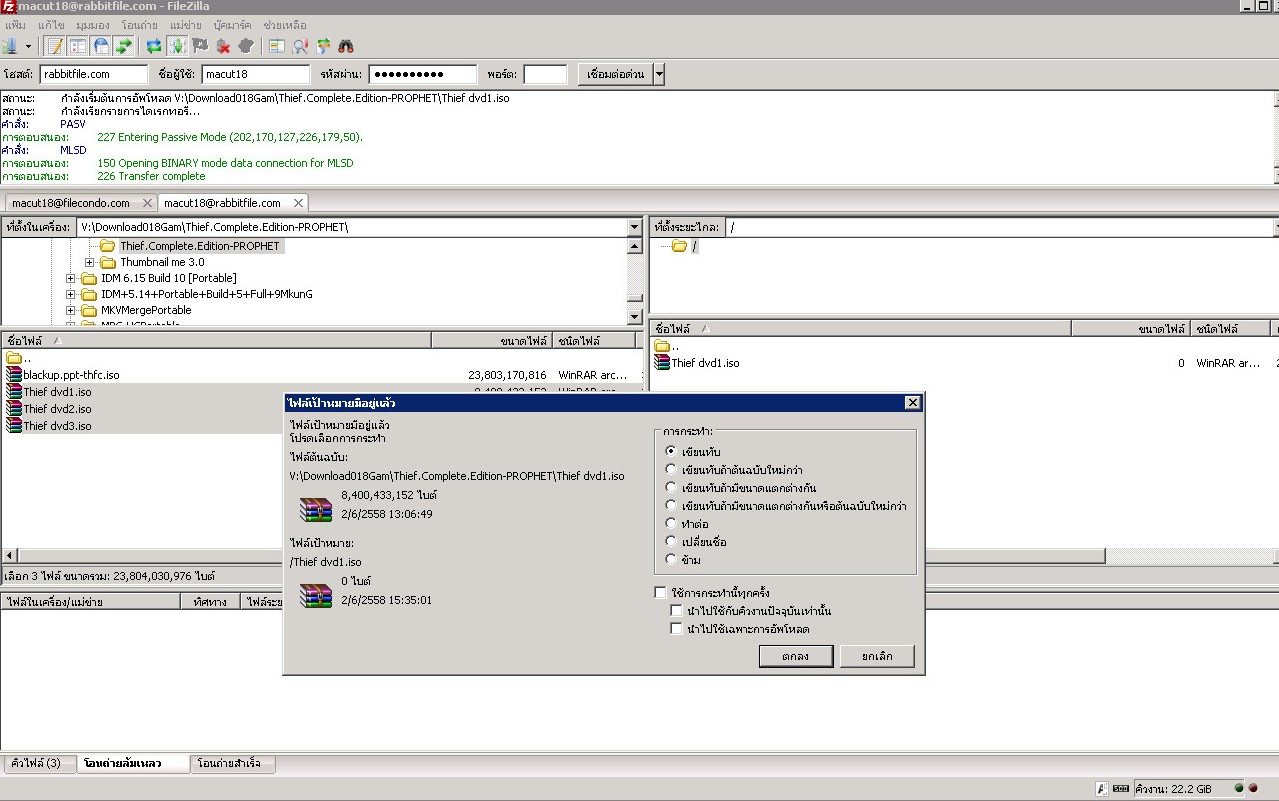1279x801 pixels.
Task: Open the แฟ้ม menu
Action: coord(15,23)
